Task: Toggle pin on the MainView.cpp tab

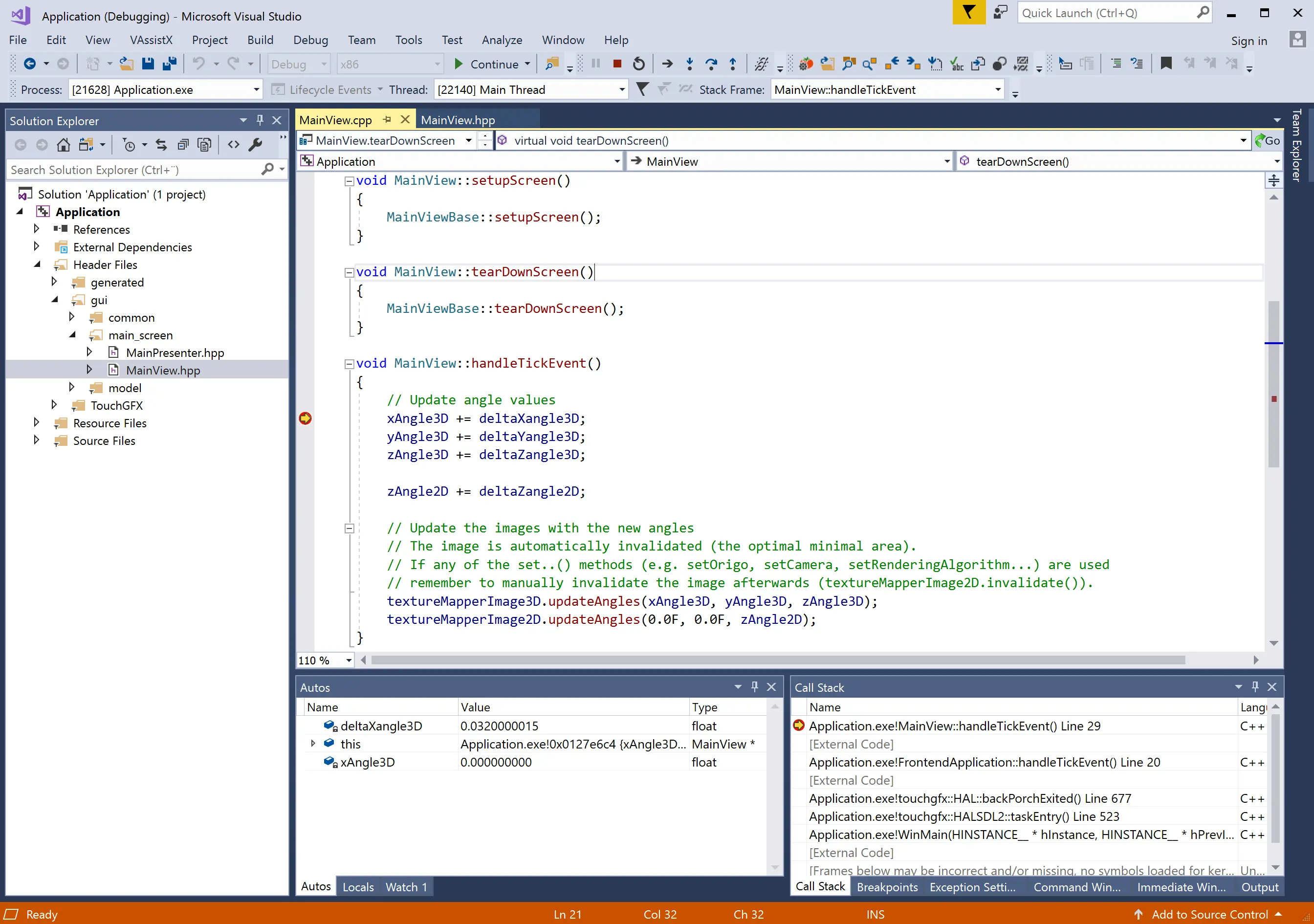Action: coord(387,120)
